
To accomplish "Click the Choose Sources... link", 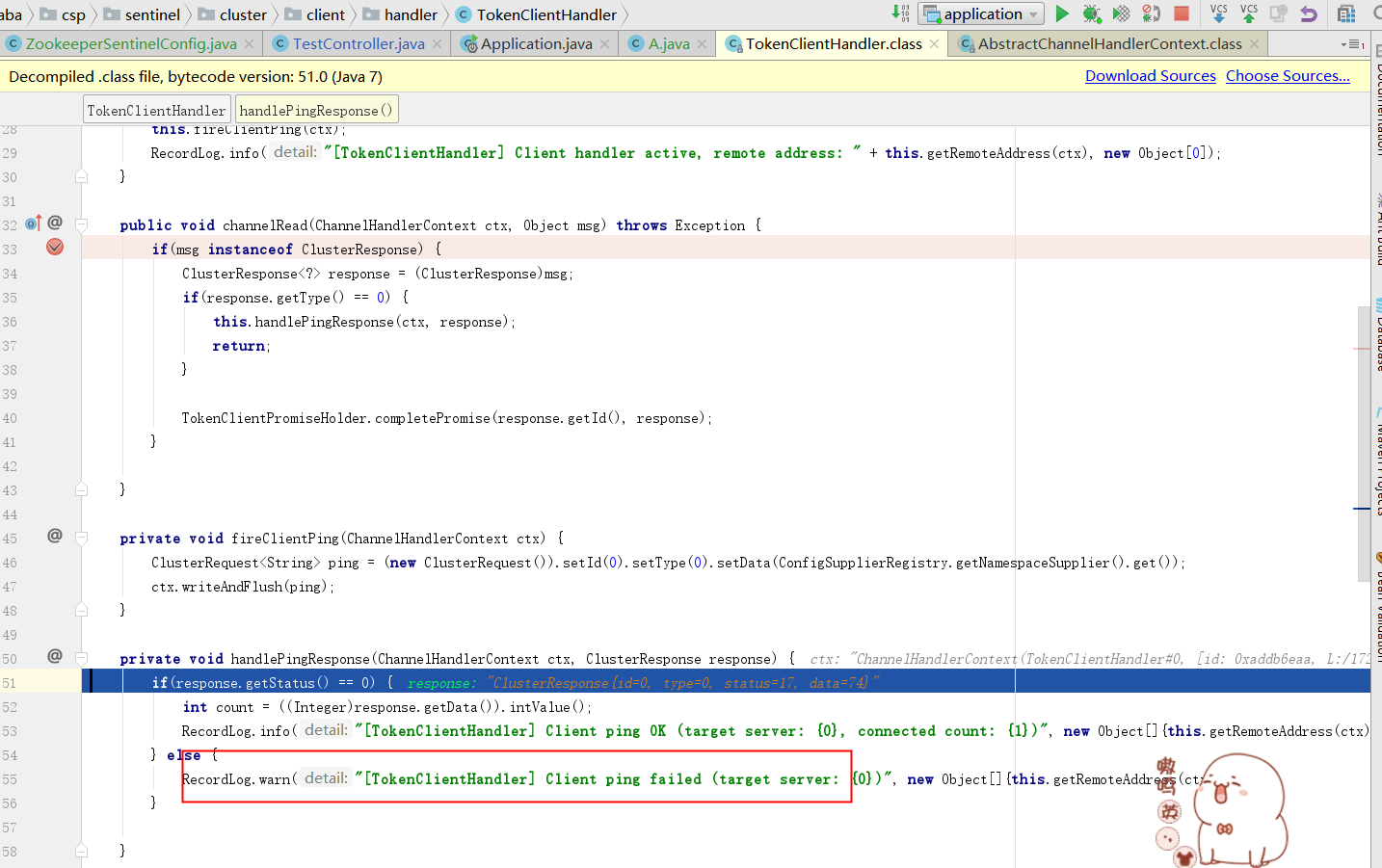I will pyautogui.click(x=1288, y=76).
